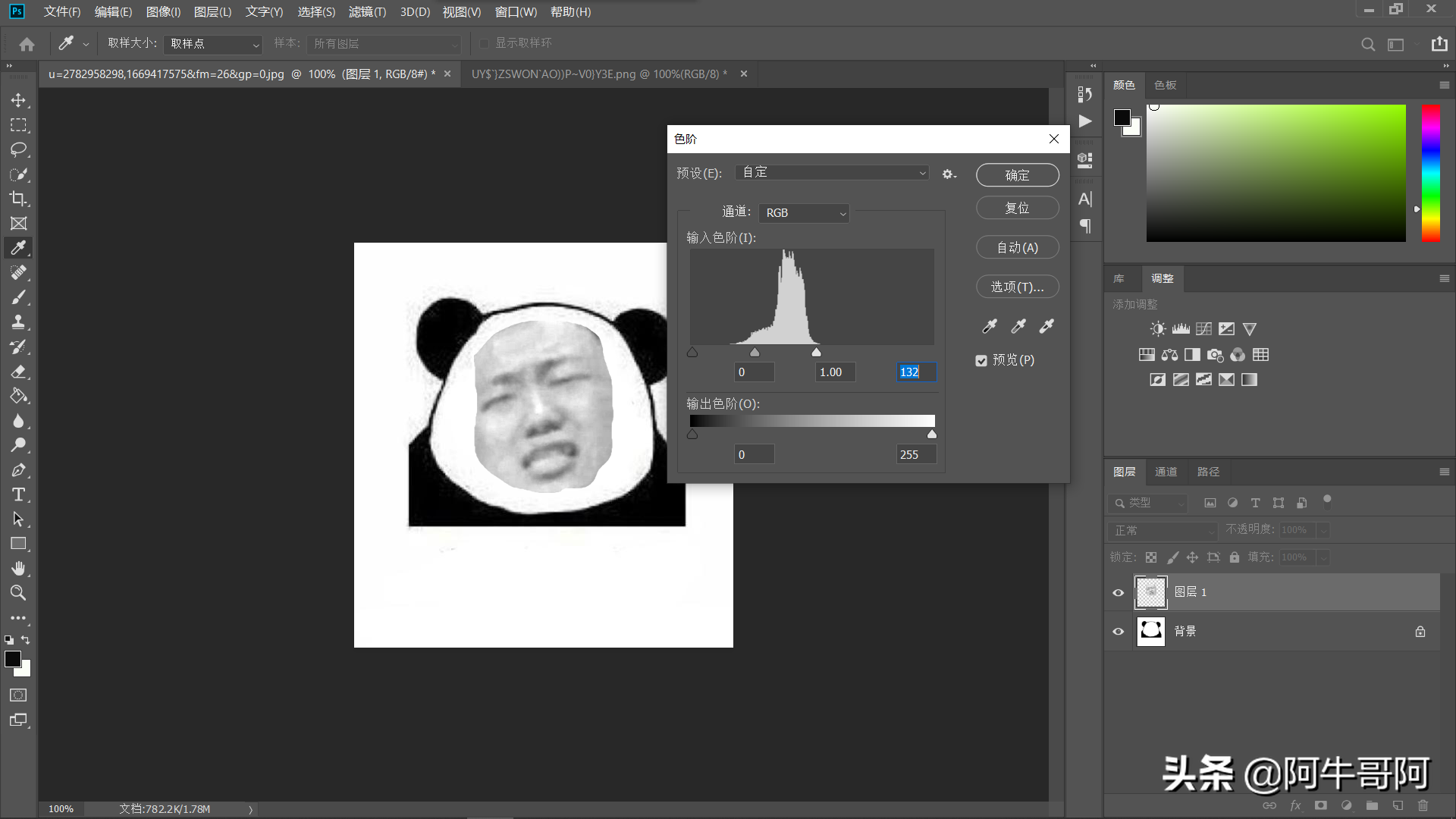Image resolution: width=1456 pixels, height=819 pixels.
Task: Hide the 背景 layer visibility
Action: (x=1118, y=632)
